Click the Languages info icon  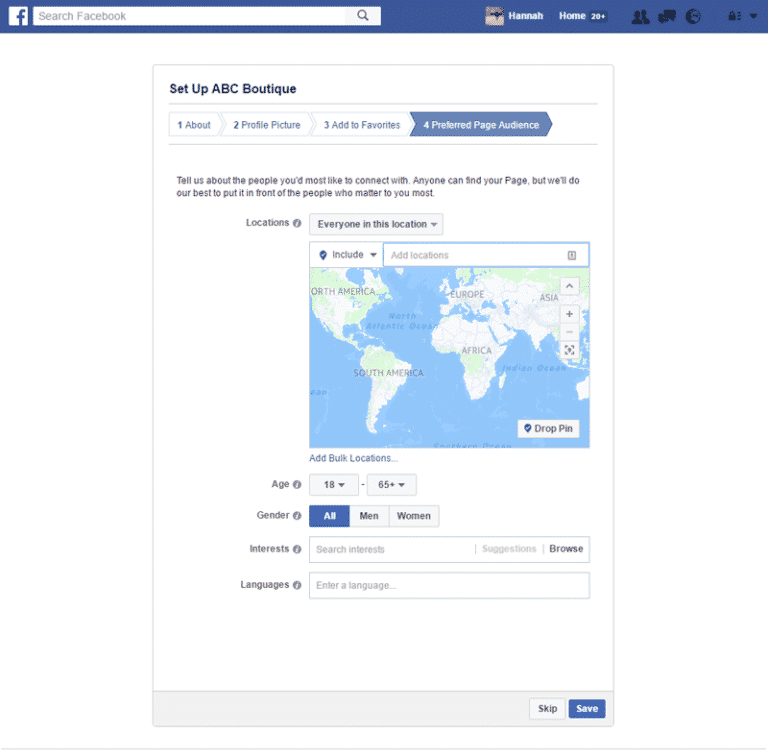297,585
